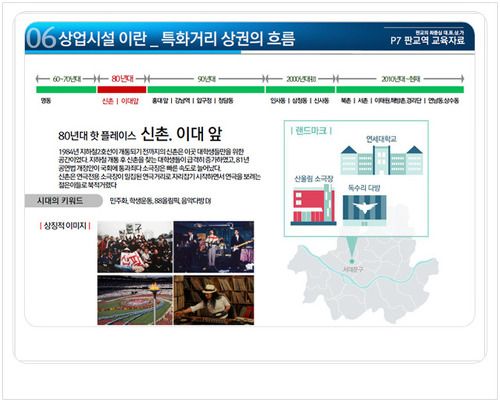Select the green 60~70년대 timeline bar

coord(66,89)
